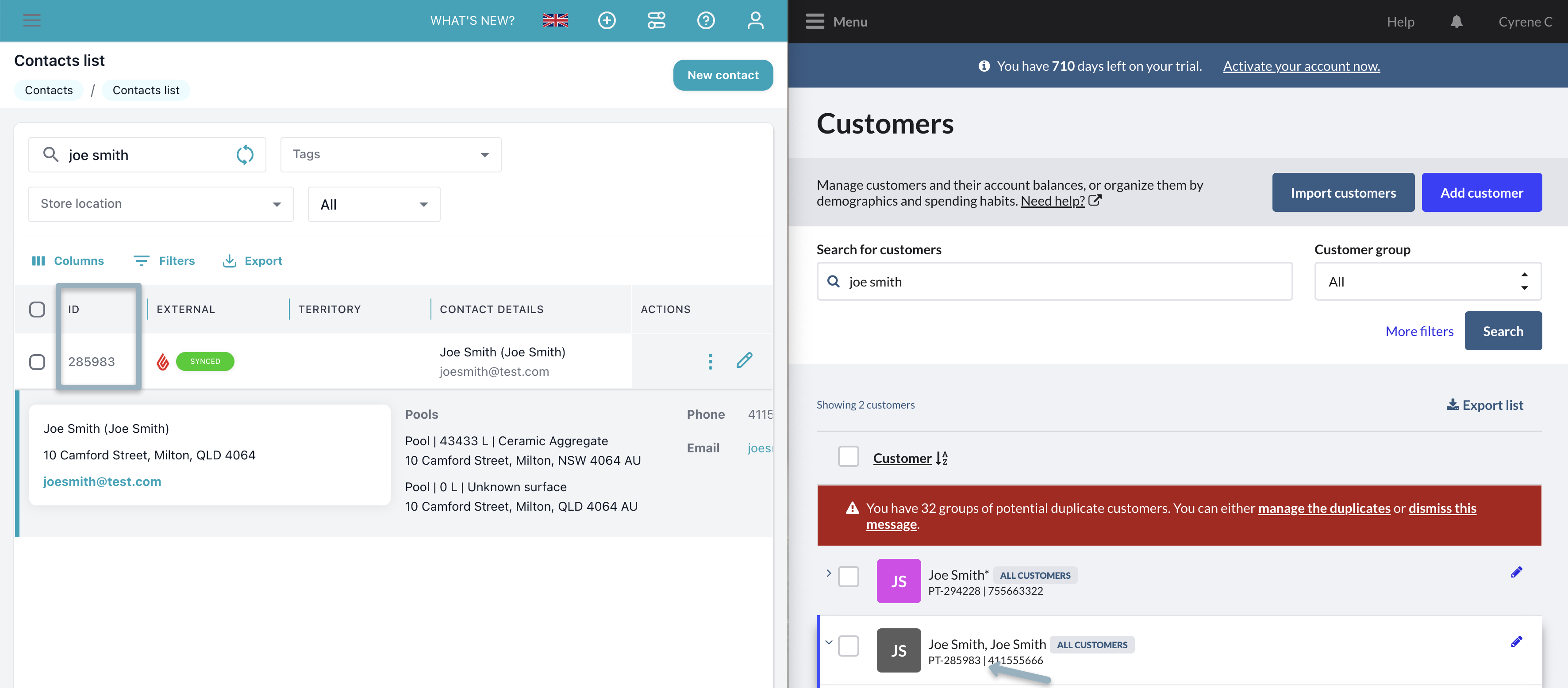Click the refresh icon in contact search
Screen dimensions: 1568x688
[x=245, y=155]
